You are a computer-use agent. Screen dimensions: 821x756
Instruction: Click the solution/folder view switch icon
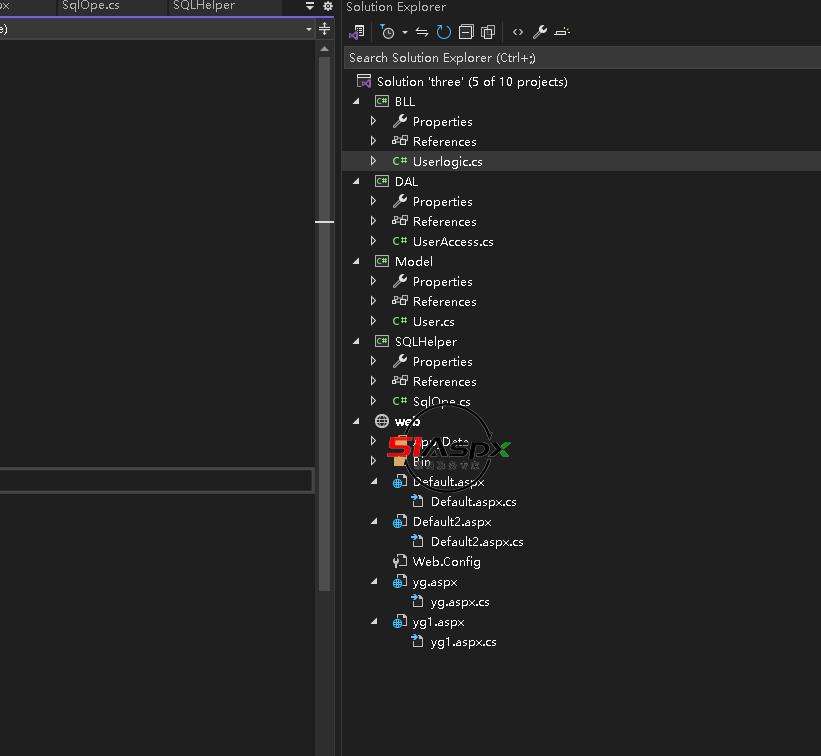point(357,32)
